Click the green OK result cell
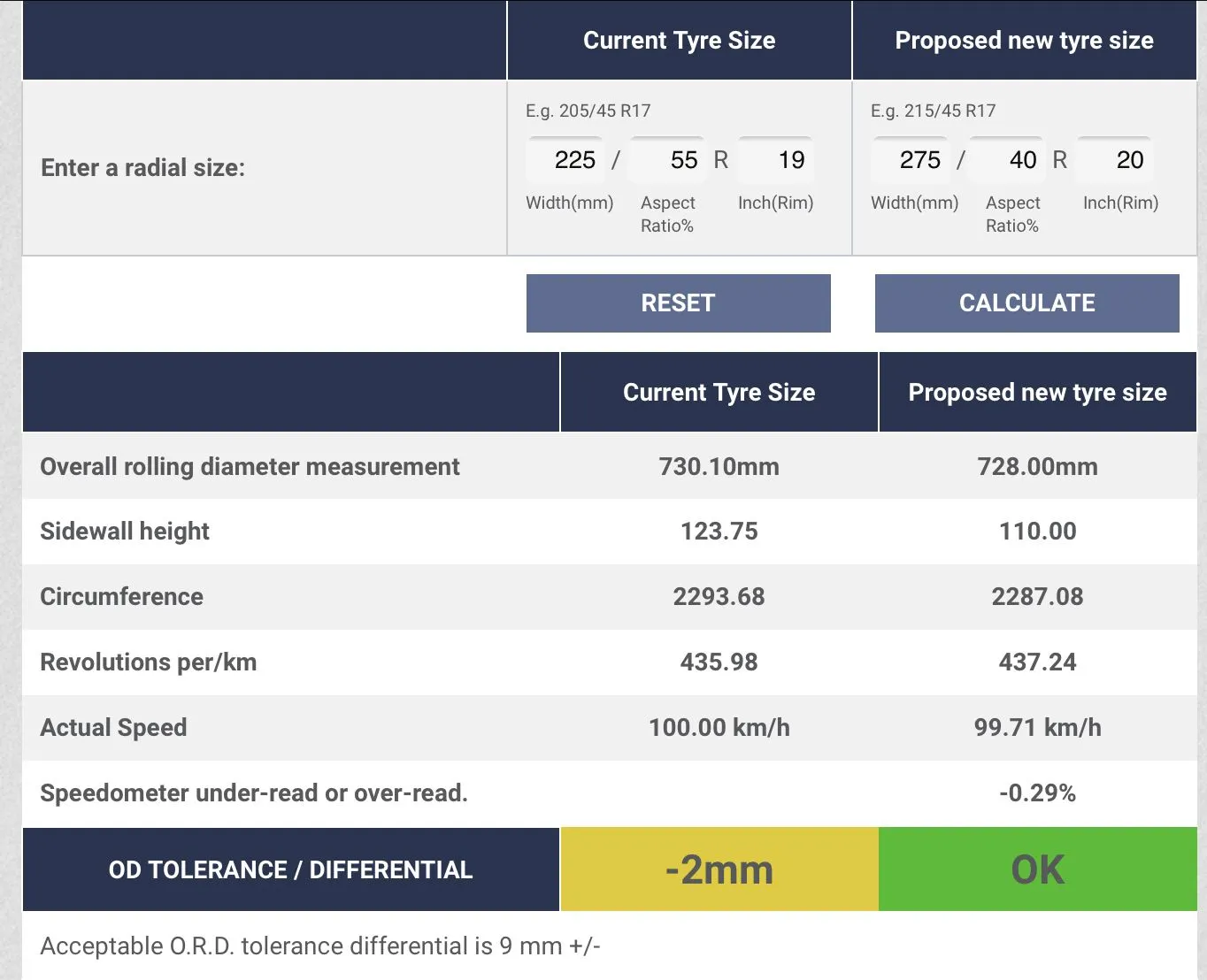The image size is (1207, 980). pyautogui.click(x=1037, y=870)
